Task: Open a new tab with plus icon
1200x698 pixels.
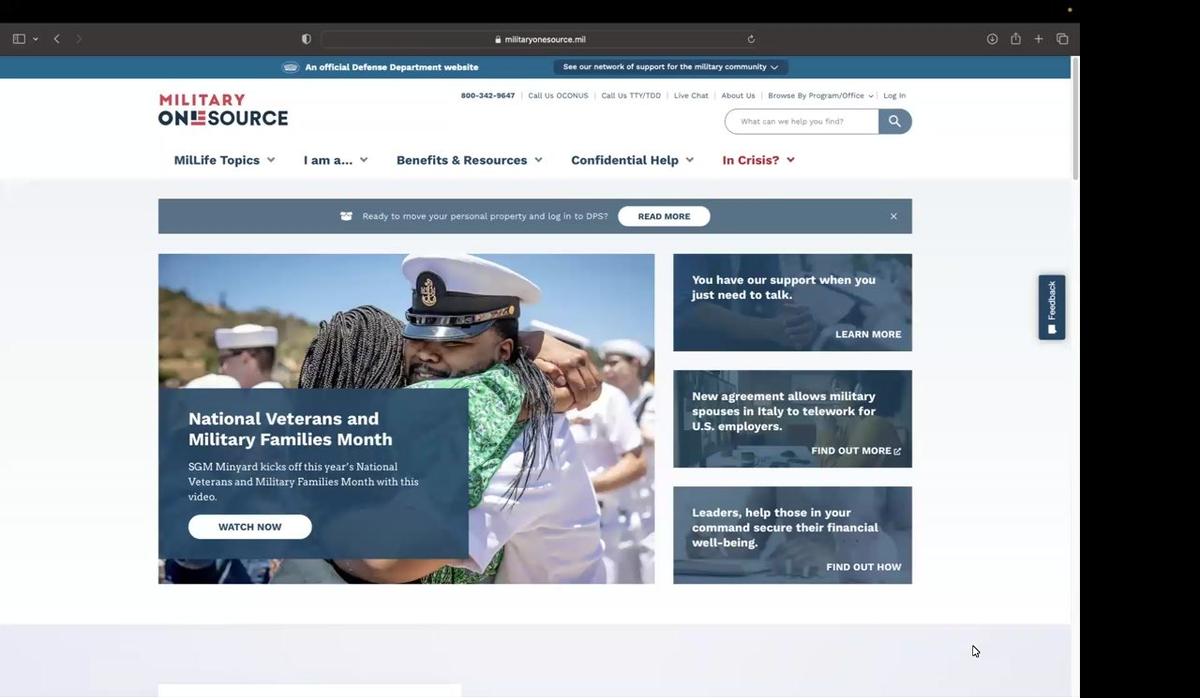Action: pos(1038,39)
